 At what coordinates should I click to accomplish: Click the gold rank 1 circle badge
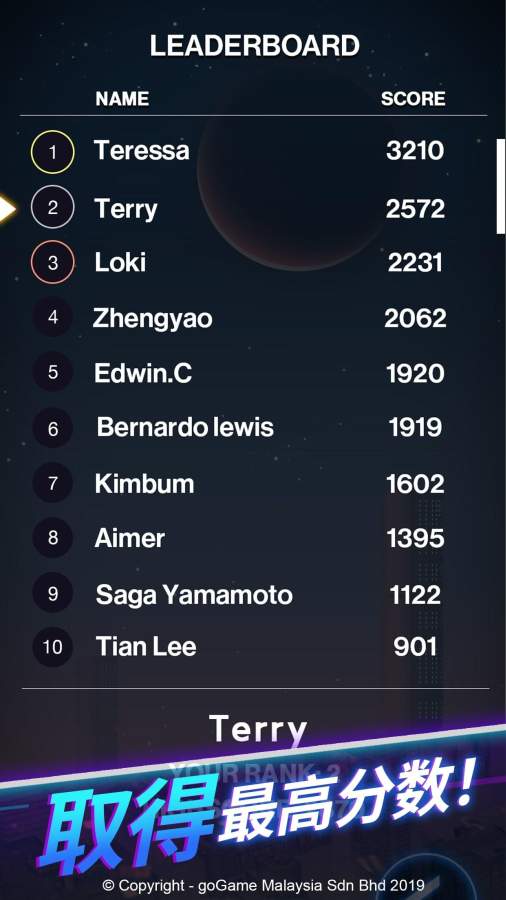(x=53, y=152)
